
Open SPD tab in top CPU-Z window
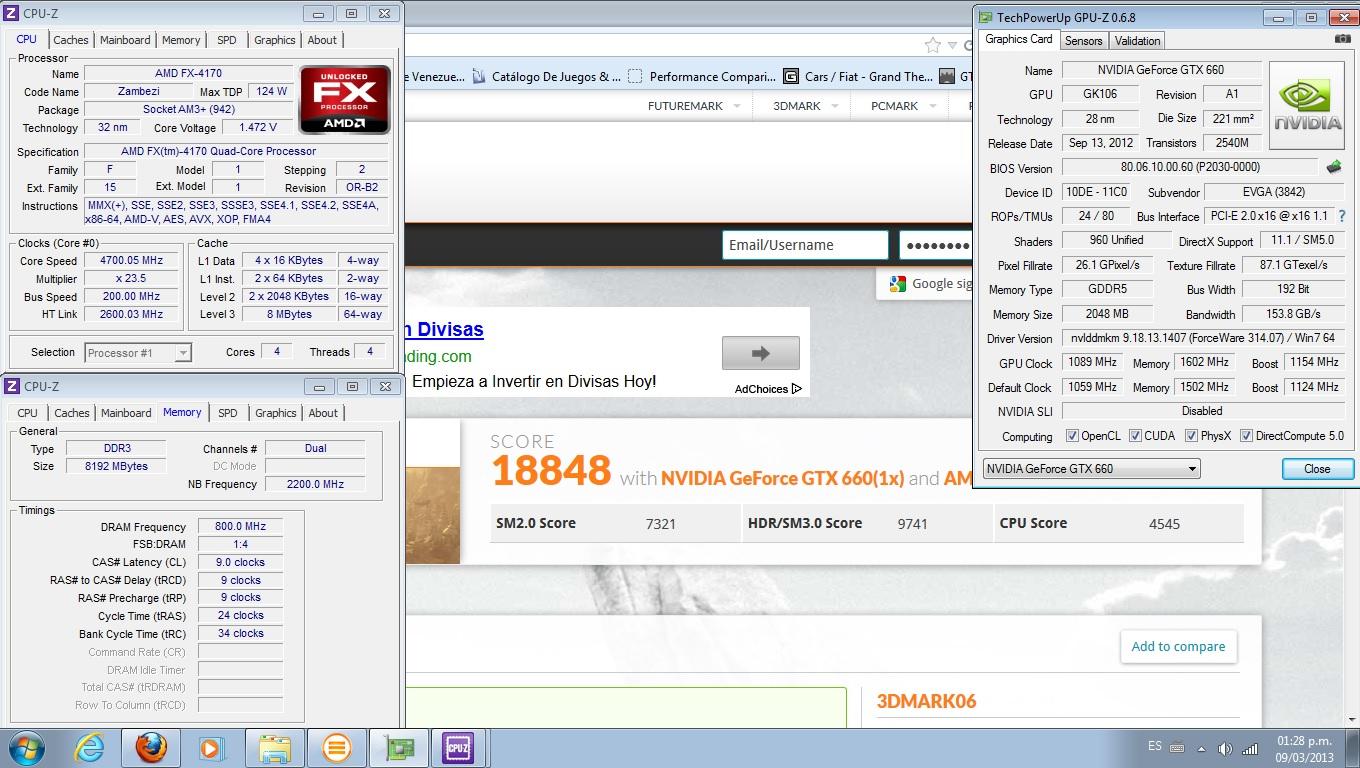tap(227, 40)
